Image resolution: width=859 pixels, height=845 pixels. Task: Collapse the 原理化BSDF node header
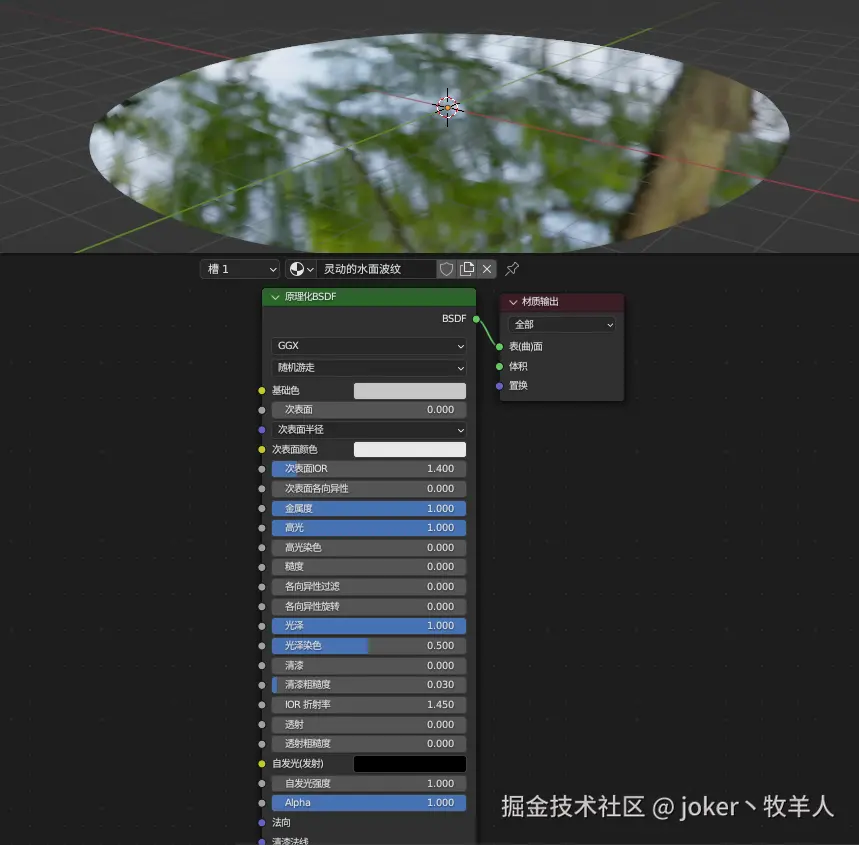click(x=275, y=296)
